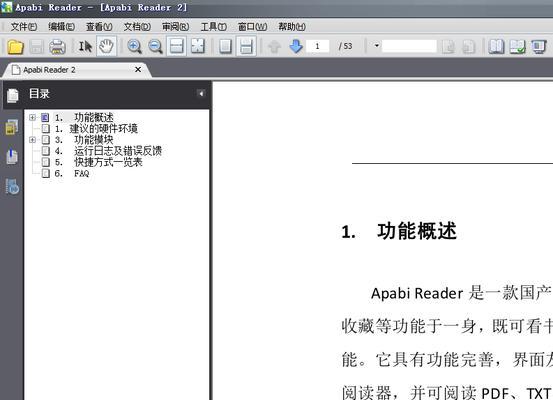Select 6. FAQ in the contents tree
This screenshot has width=553, height=400.
(72, 174)
